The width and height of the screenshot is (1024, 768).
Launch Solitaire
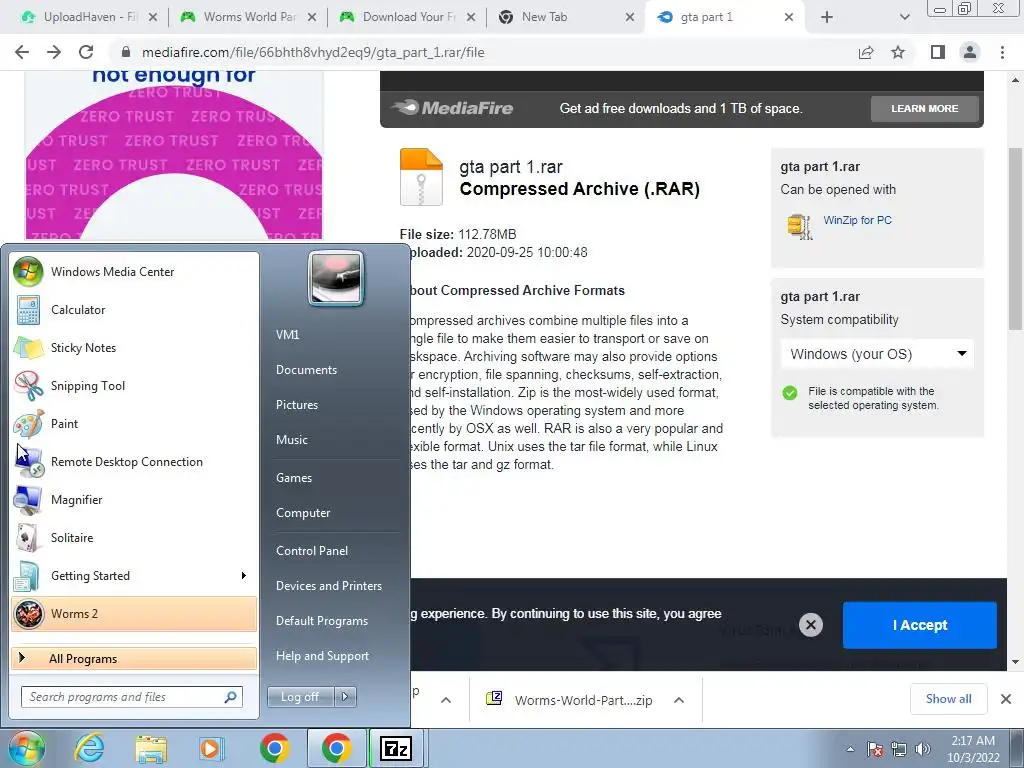click(x=134, y=537)
